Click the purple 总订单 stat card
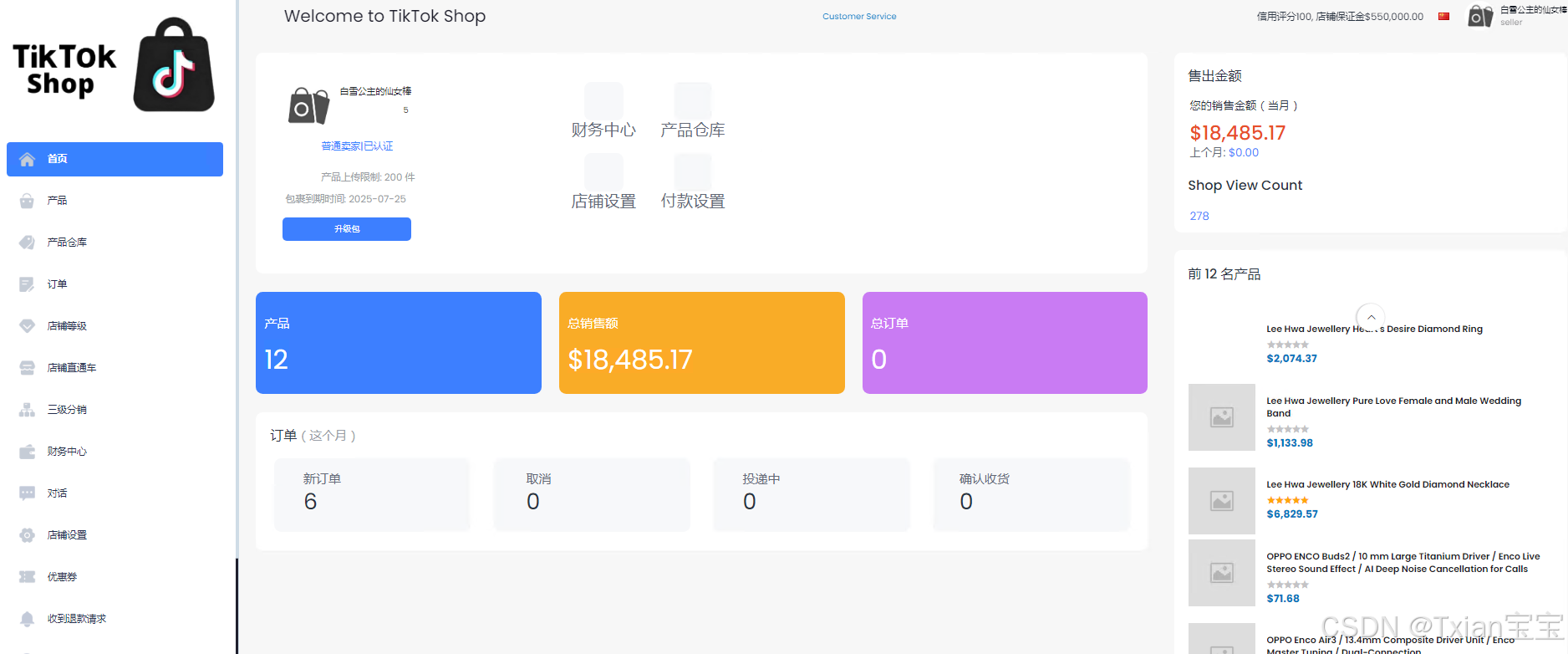Viewport: 1568px width, 654px height. [1005, 343]
